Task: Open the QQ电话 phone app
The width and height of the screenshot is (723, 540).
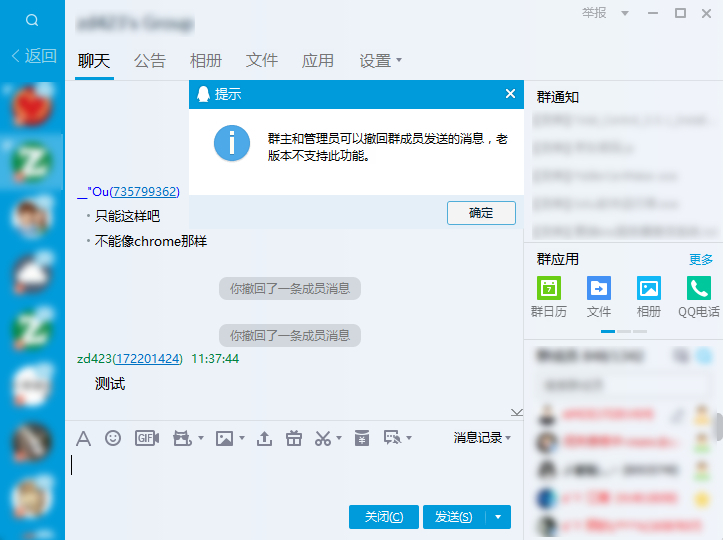Action: 699,297
